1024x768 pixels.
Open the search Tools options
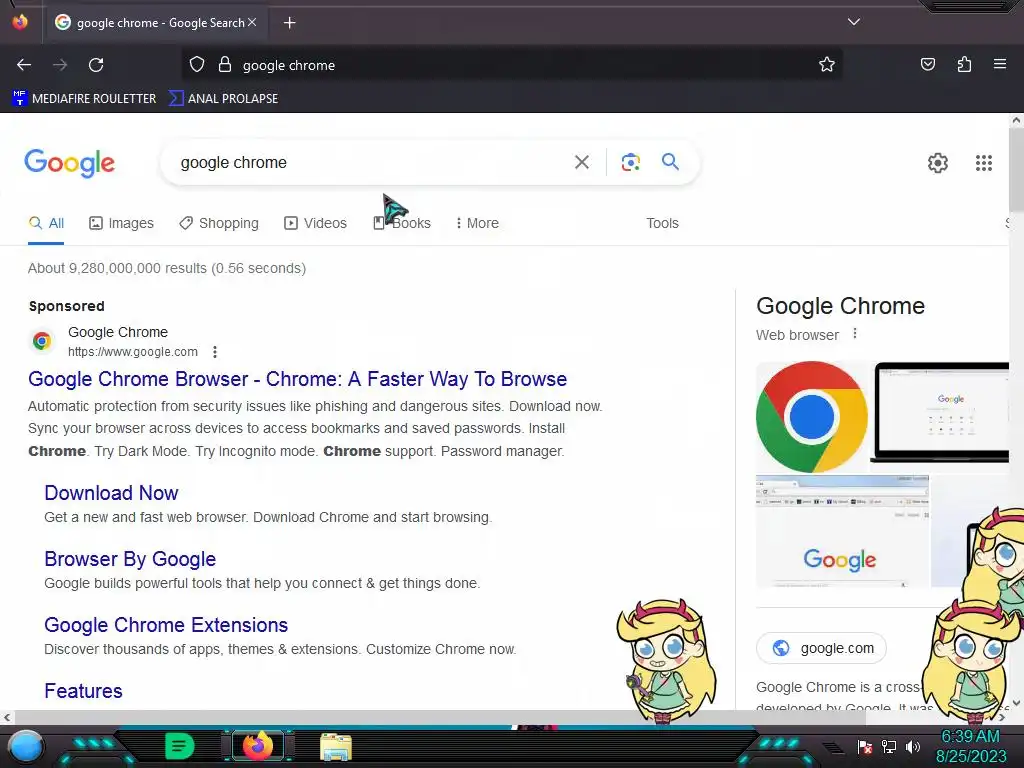[662, 223]
